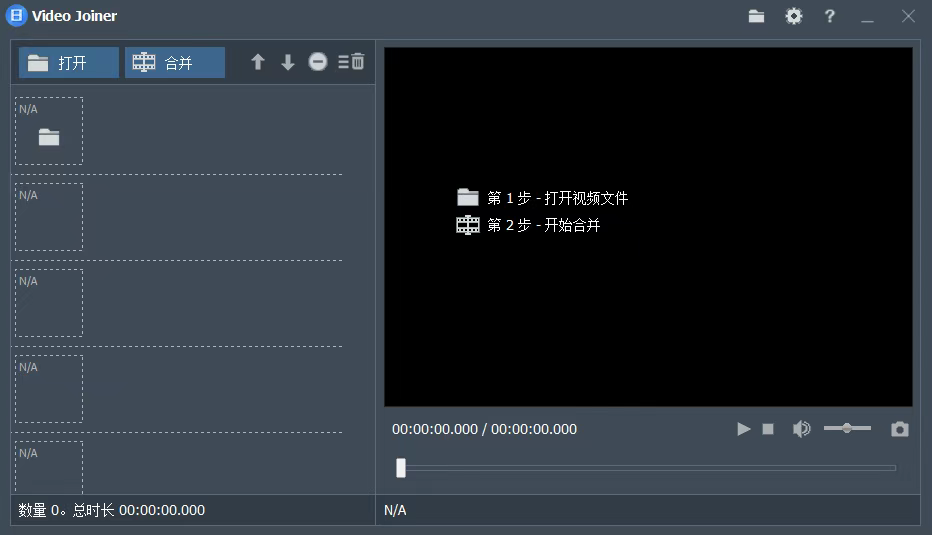Play the video preview
The width and height of the screenshot is (932, 535).
click(743, 429)
